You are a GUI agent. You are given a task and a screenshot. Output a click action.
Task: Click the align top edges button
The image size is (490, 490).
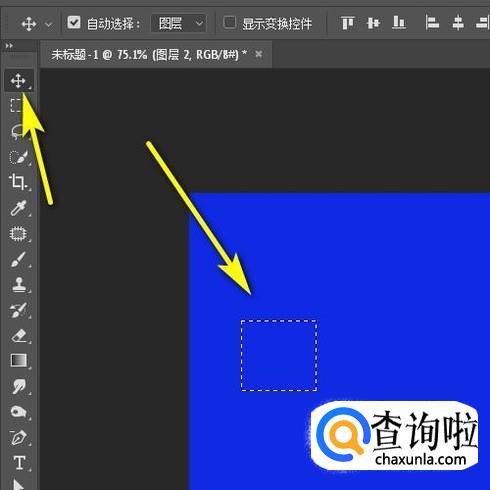[348, 23]
